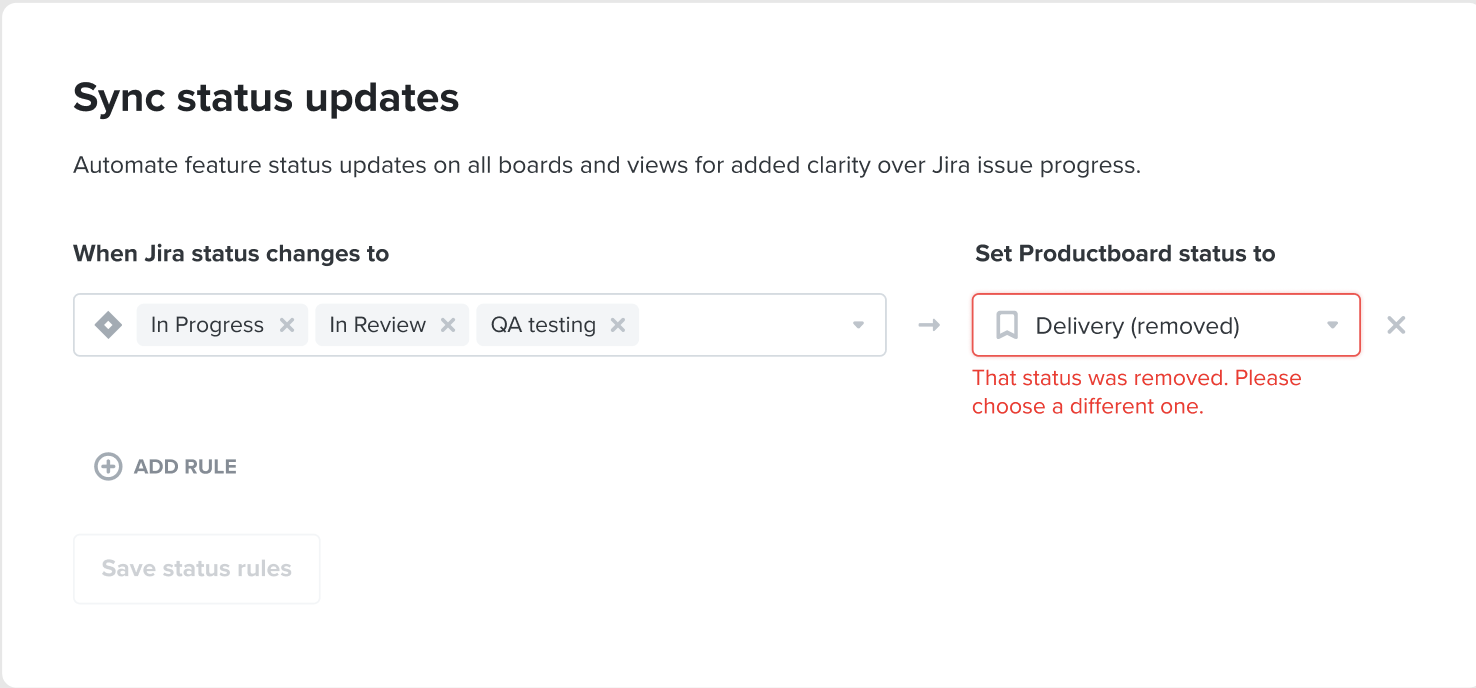This screenshot has height=688, width=1476.
Task: Open the Jira status dropdown
Action: click(x=858, y=324)
